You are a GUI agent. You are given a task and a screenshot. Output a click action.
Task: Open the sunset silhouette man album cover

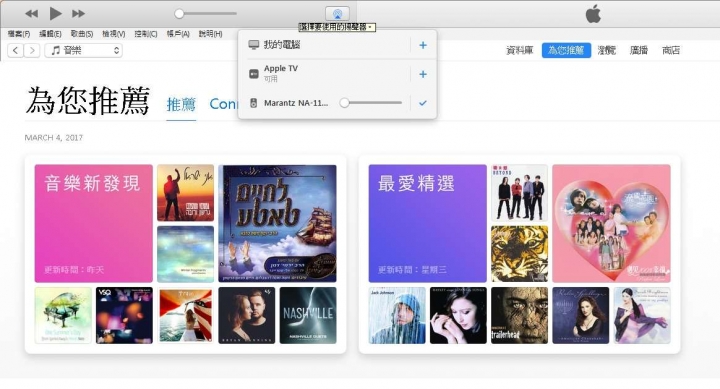click(x=186, y=193)
